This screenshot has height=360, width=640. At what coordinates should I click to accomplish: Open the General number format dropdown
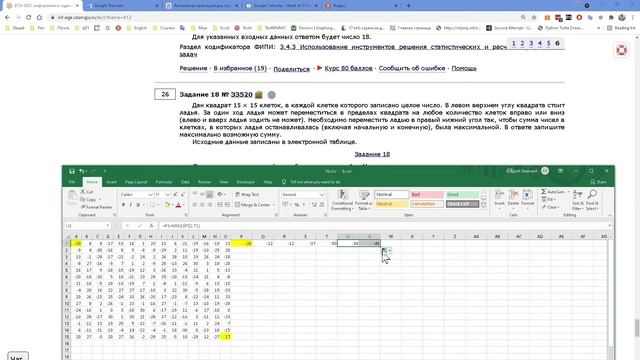tap(322, 195)
